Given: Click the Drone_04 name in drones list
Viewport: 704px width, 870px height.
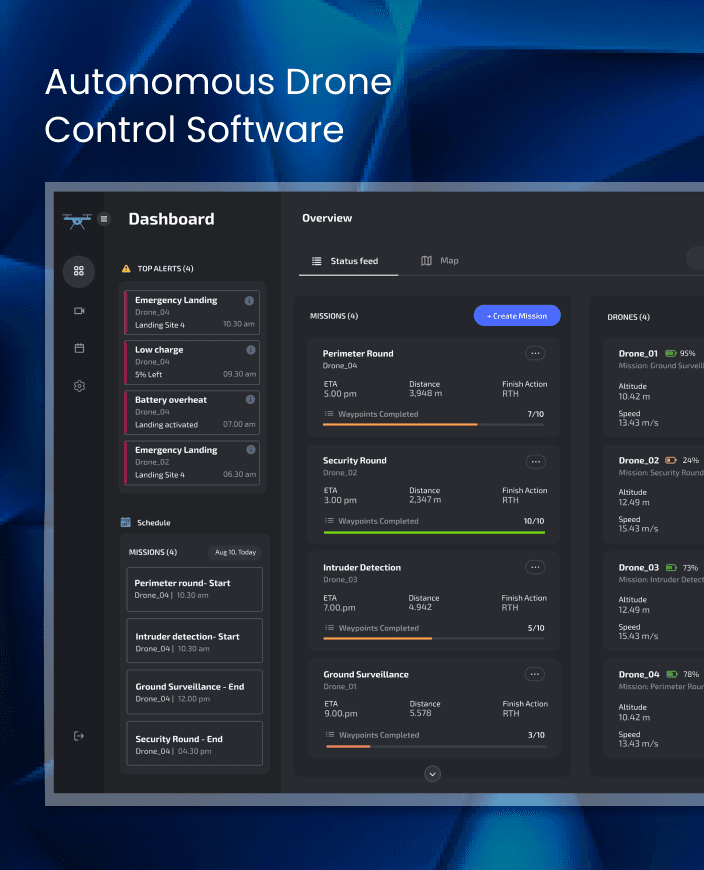Looking at the screenshot, I should pyautogui.click(x=639, y=675).
